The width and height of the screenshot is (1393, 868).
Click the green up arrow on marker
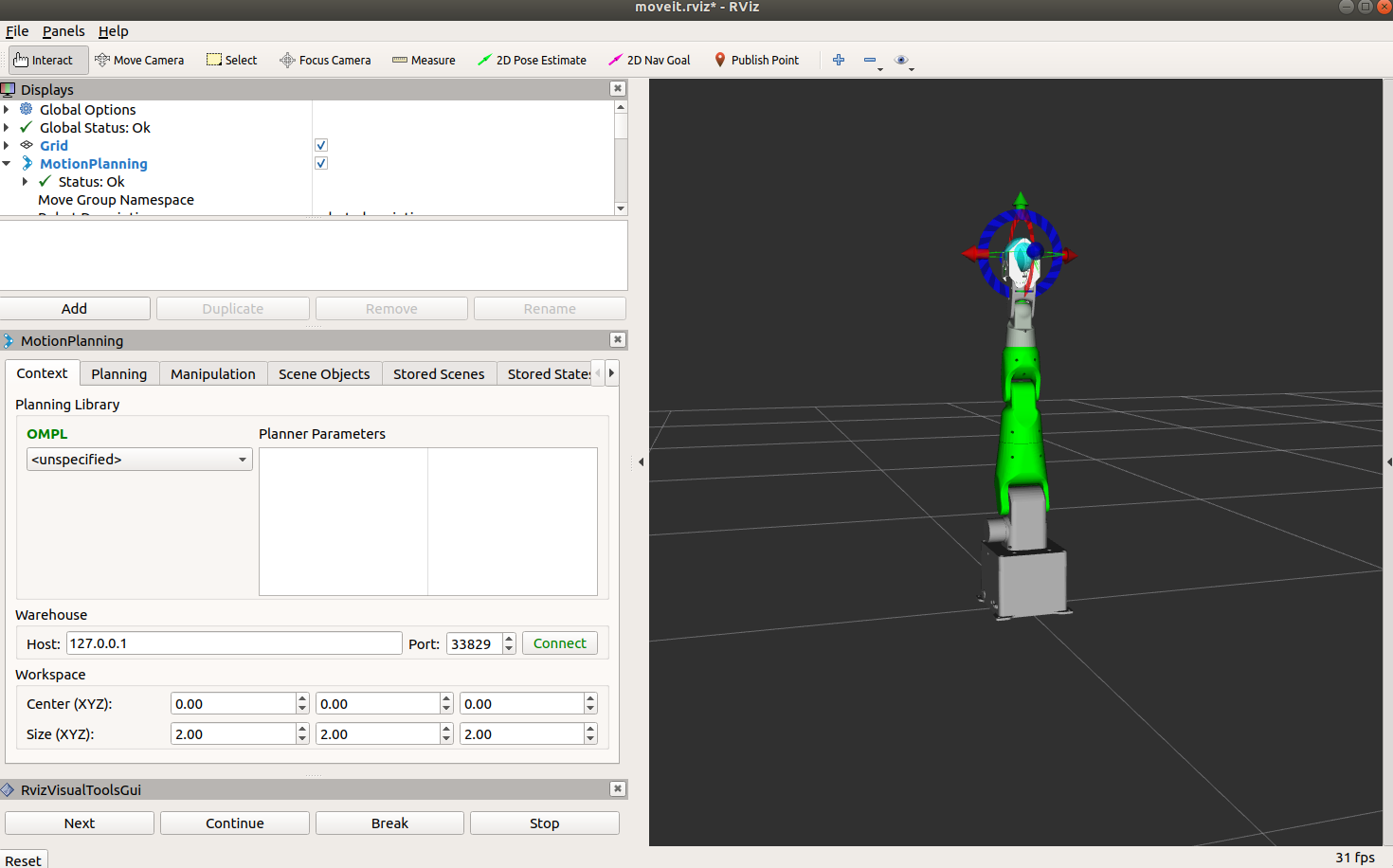tap(1021, 201)
